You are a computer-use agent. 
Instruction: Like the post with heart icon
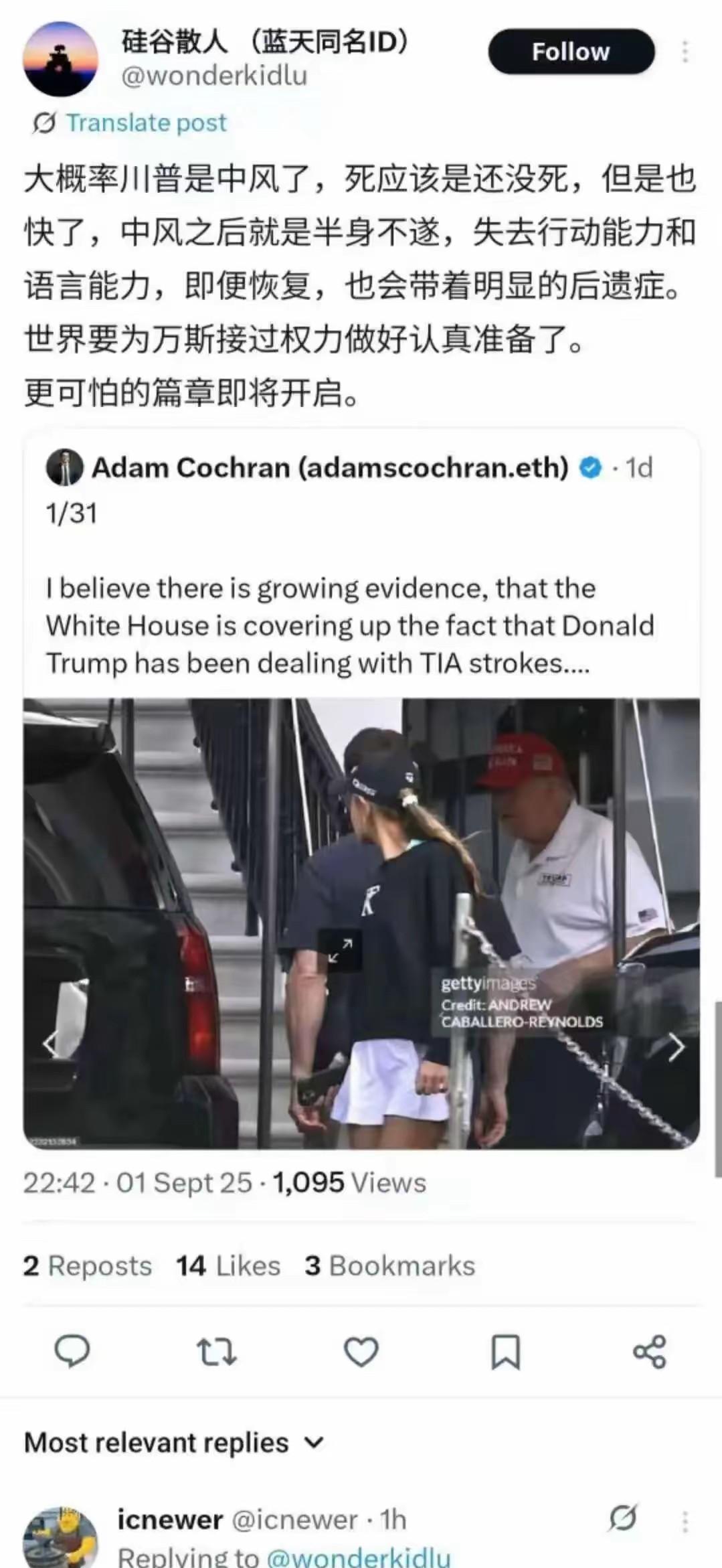tap(361, 1352)
